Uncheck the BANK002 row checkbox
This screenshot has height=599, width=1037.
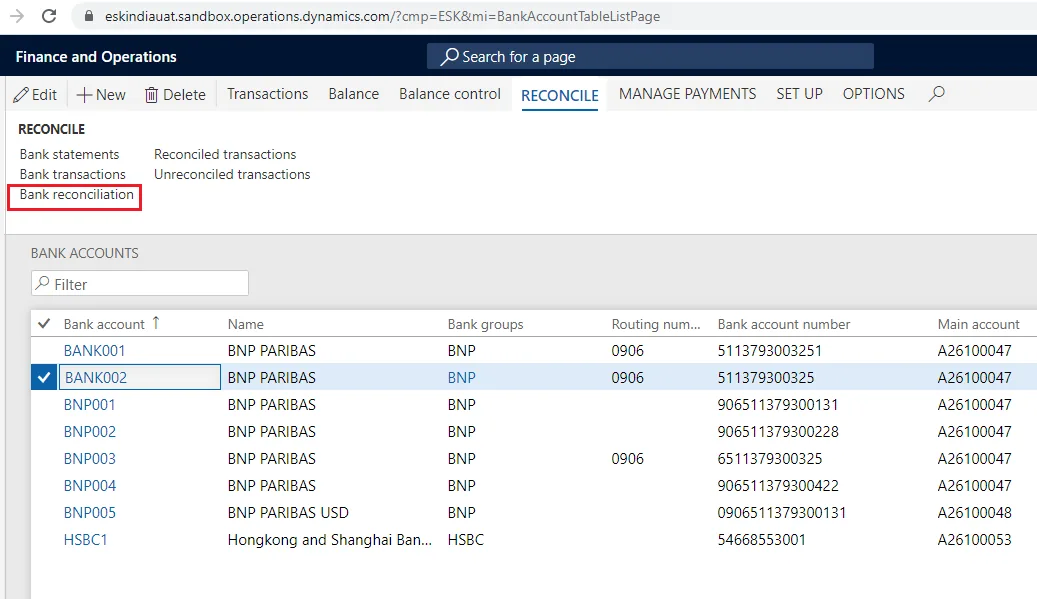(x=44, y=378)
